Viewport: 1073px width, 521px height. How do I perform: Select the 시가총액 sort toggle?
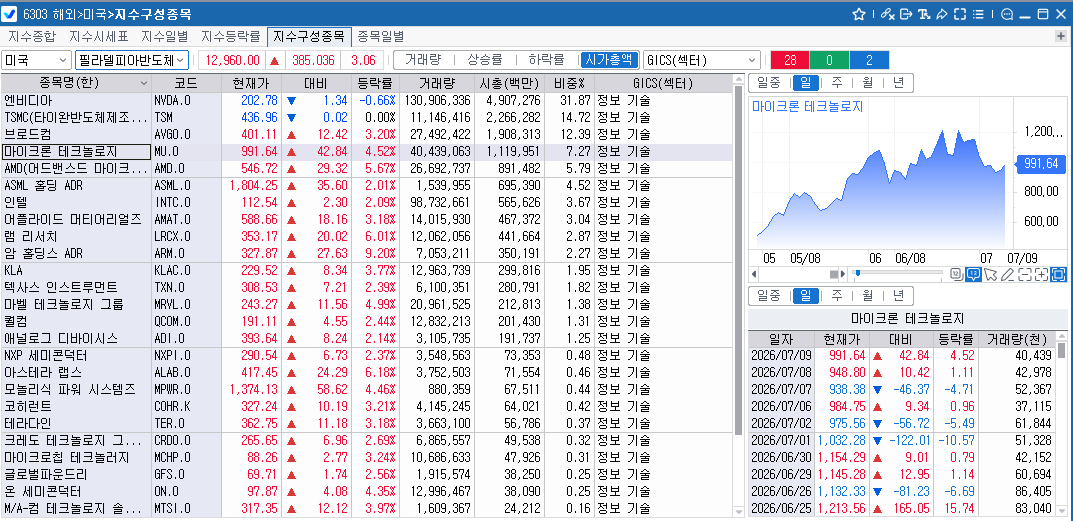pyautogui.click(x=609, y=60)
